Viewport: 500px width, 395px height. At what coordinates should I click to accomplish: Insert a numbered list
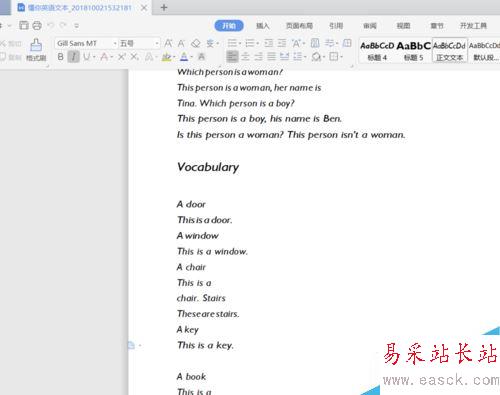(x=250, y=43)
